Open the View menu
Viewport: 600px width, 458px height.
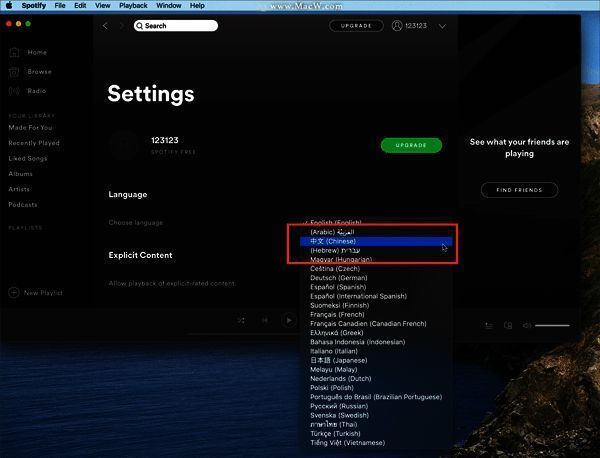click(103, 5)
